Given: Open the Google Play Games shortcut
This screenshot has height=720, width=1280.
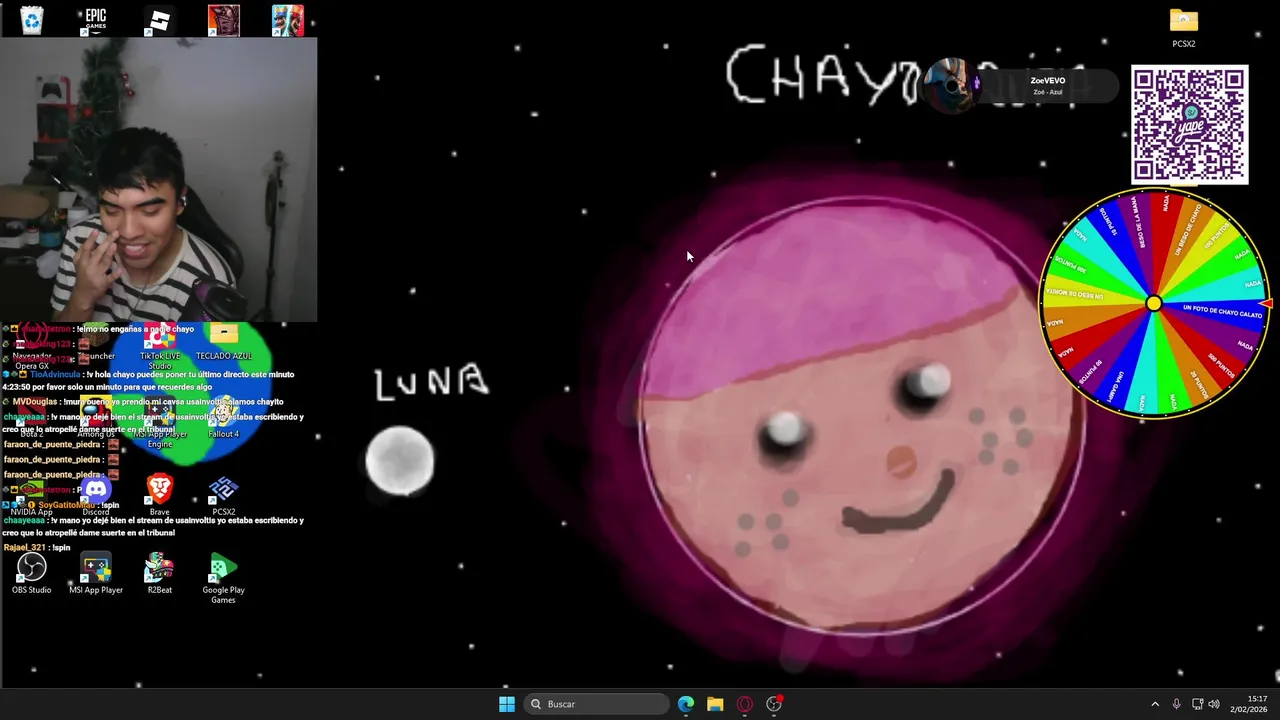Looking at the screenshot, I should pyautogui.click(x=224, y=580).
